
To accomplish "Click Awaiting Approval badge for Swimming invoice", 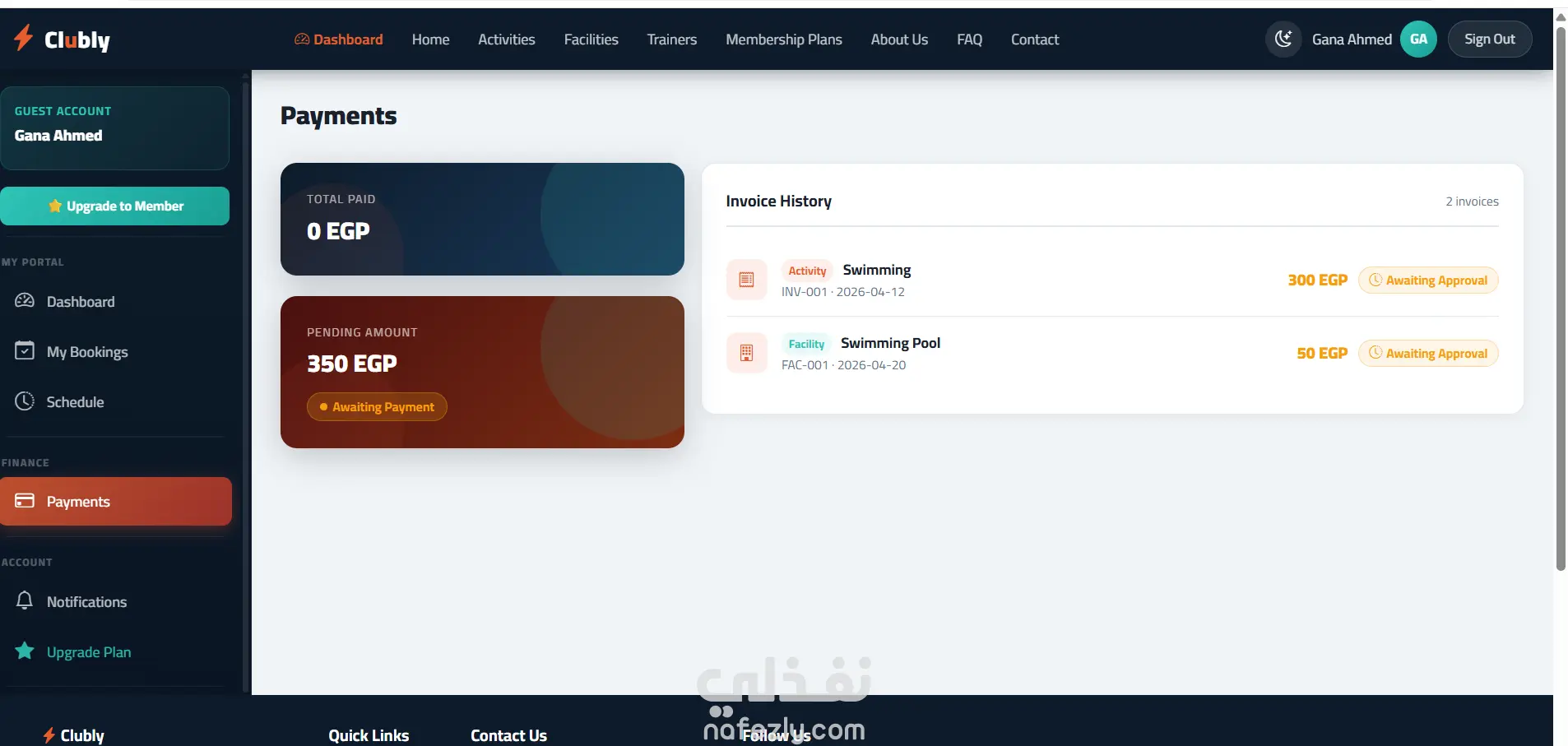I will pyautogui.click(x=1427, y=280).
